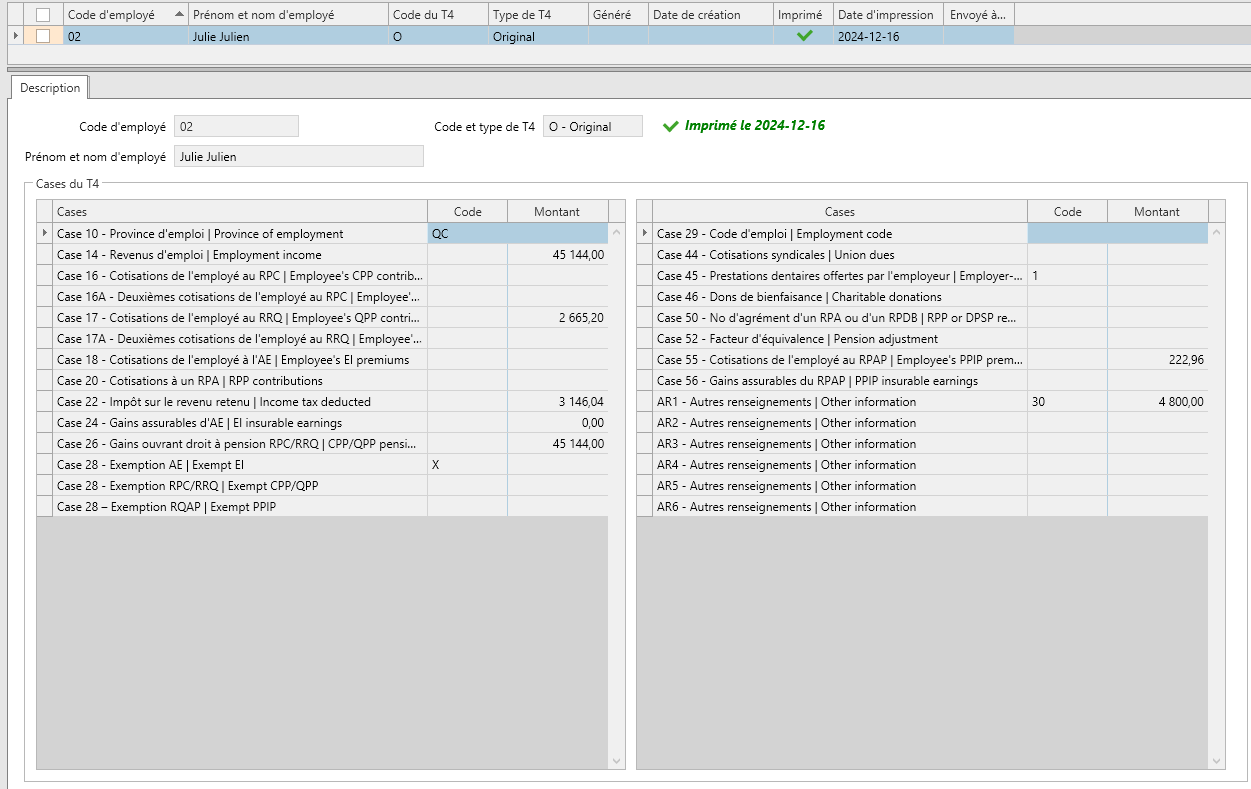Select the highlighted code cell for Case 29

1068,234
